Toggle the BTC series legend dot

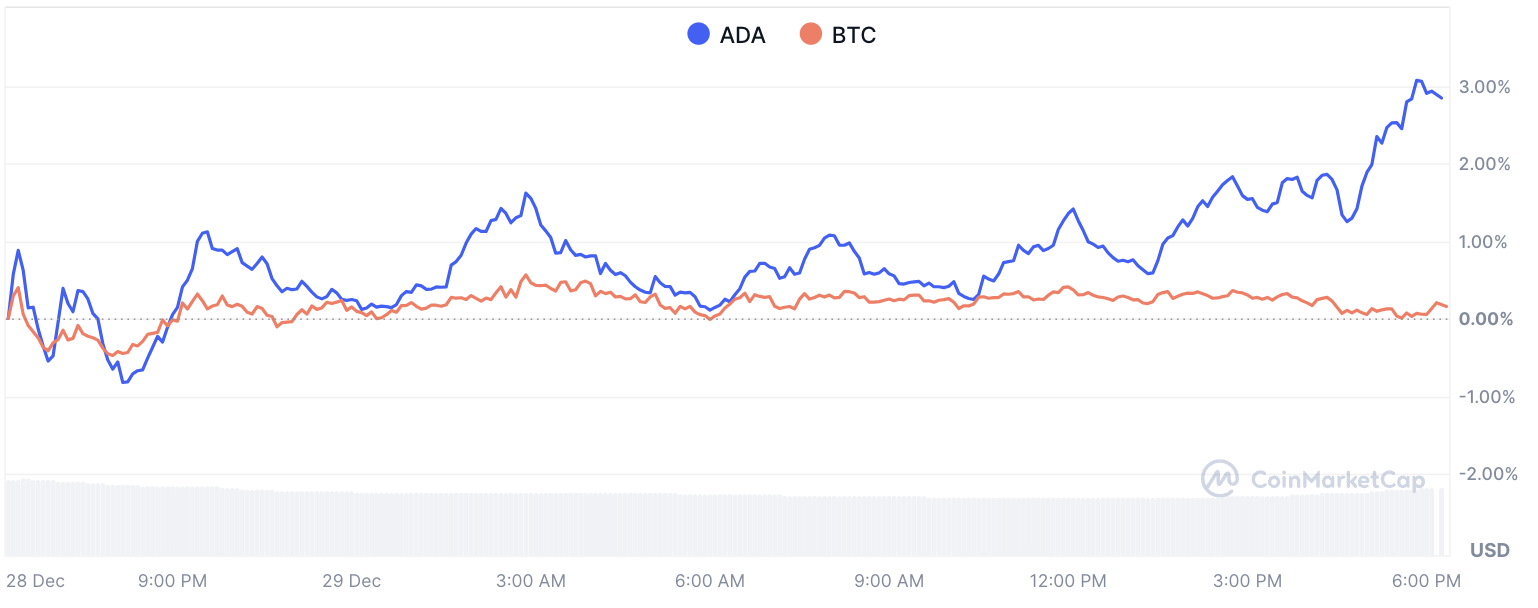tap(811, 35)
